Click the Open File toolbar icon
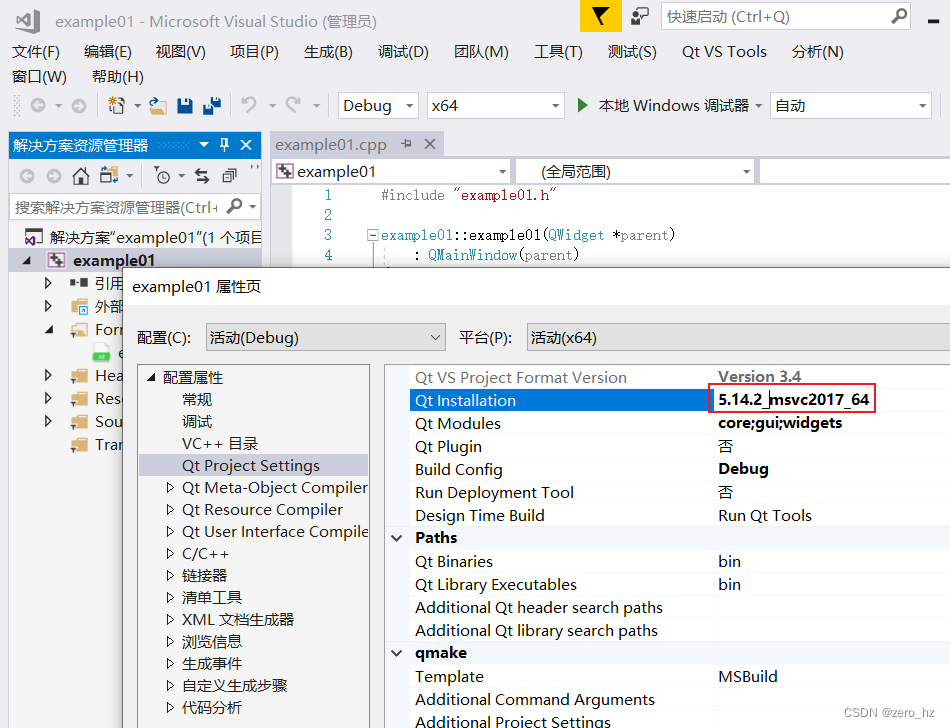 [x=156, y=104]
